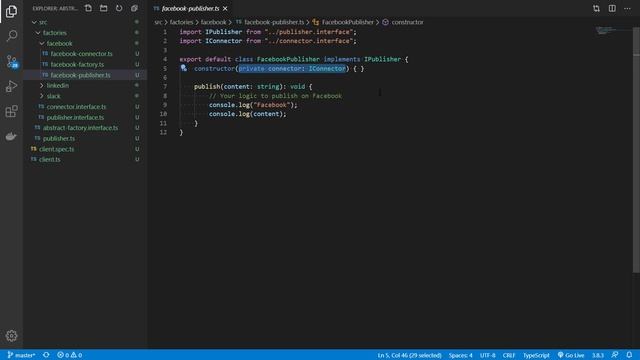Open the Docker view in activity bar

pyautogui.click(x=11, y=136)
